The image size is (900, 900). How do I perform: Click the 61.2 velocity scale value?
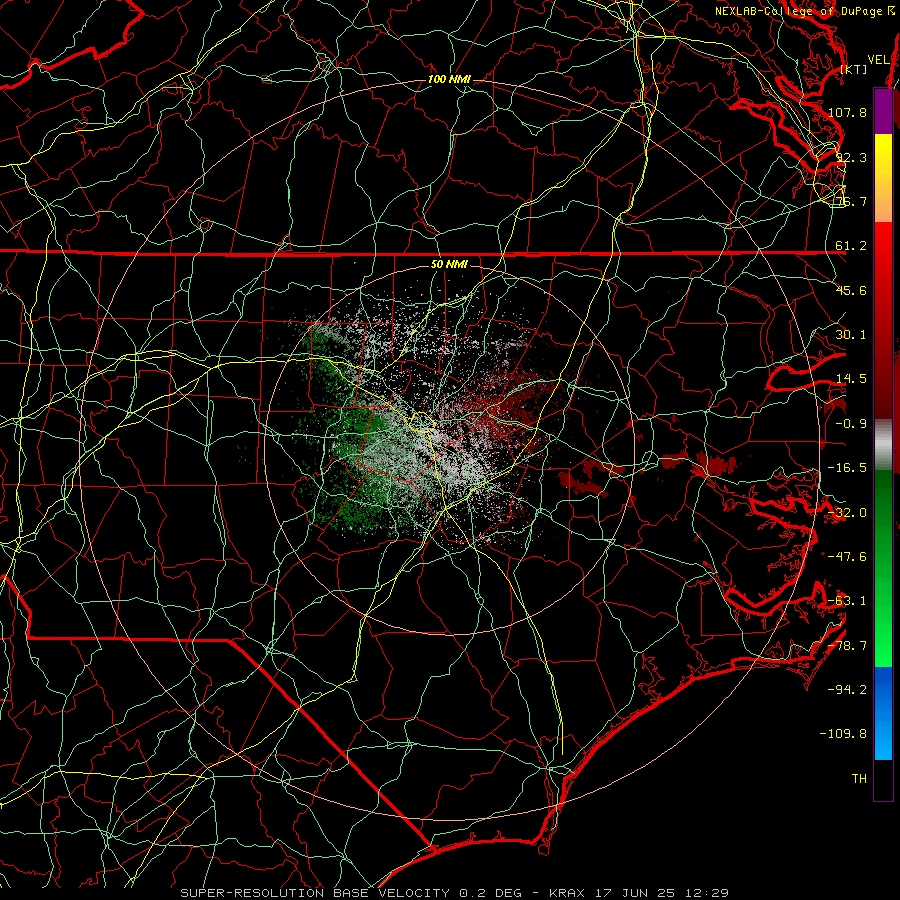point(851,246)
